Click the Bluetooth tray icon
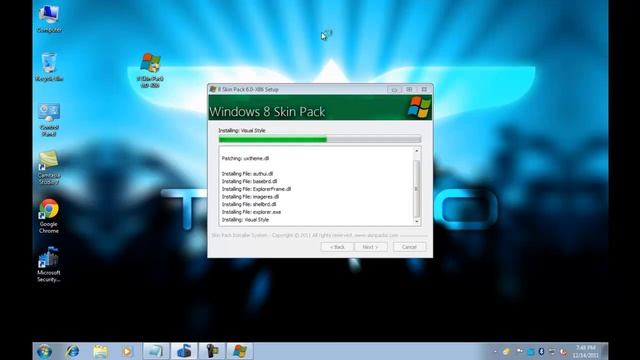This screenshot has height=360, width=640. 541,351
